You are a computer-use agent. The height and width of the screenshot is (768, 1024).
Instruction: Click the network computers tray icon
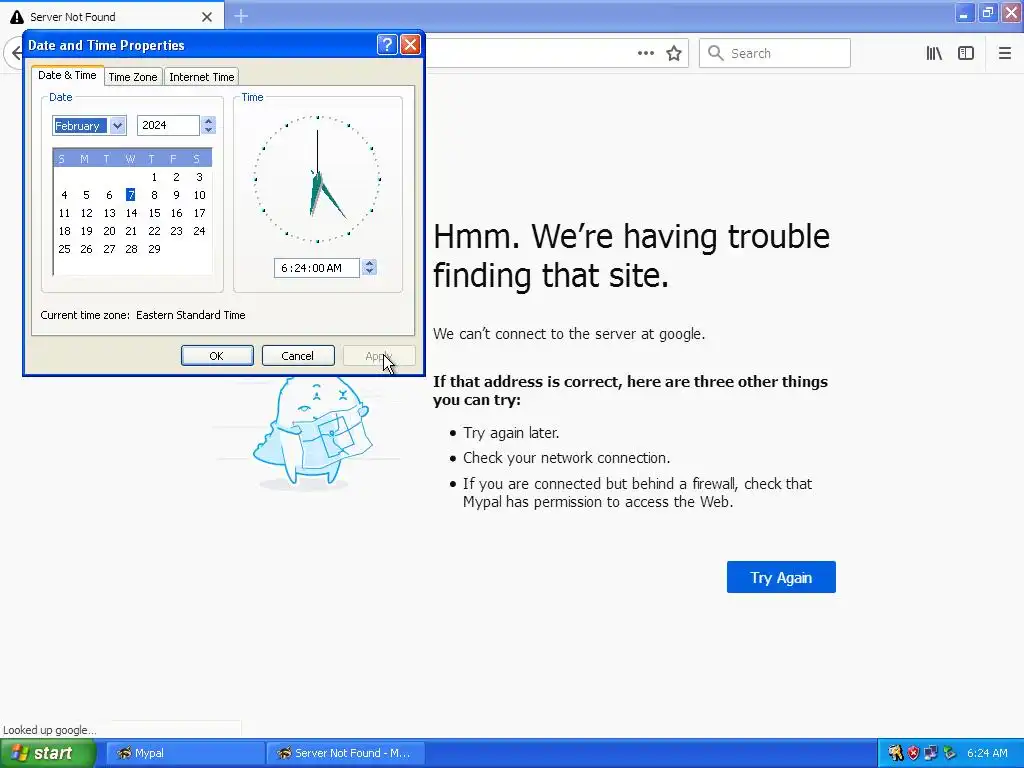click(x=931, y=753)
